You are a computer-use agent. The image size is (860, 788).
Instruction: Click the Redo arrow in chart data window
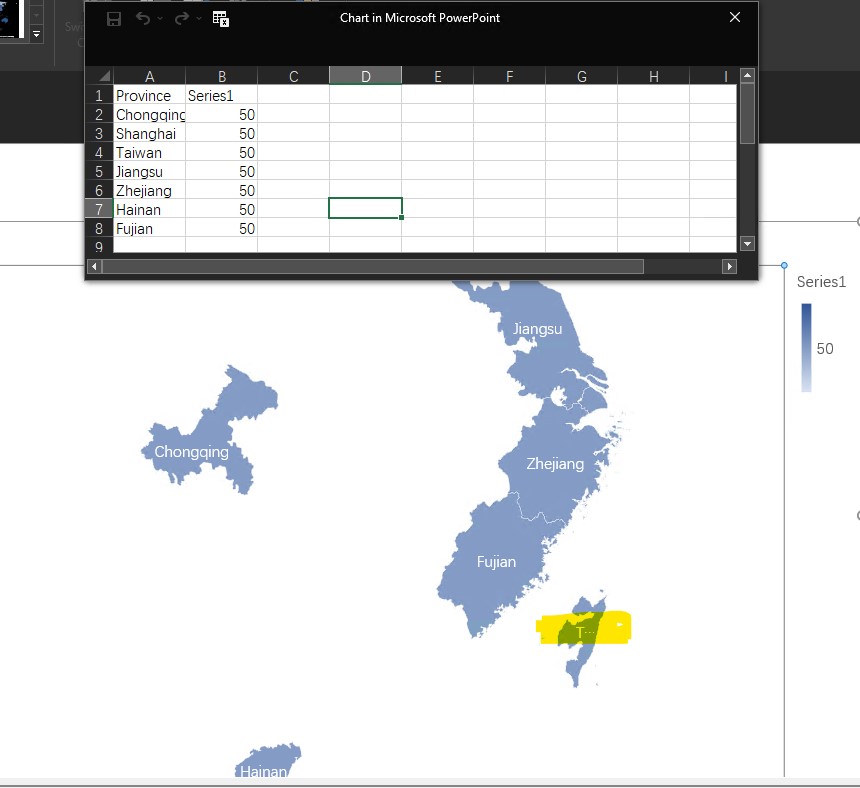click(x=182, y=19)
